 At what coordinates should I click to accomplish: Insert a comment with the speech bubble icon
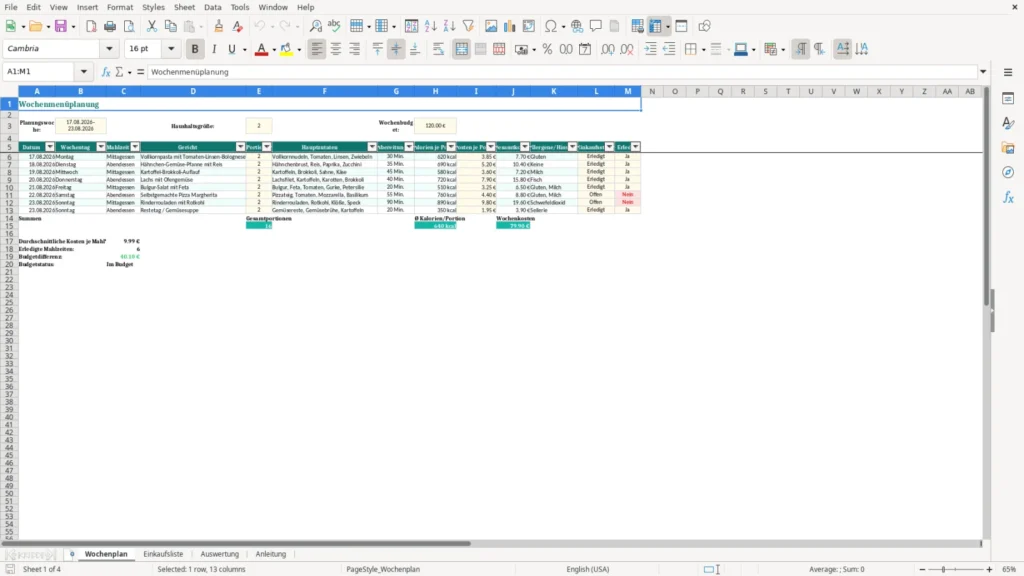tap(596, 26)
